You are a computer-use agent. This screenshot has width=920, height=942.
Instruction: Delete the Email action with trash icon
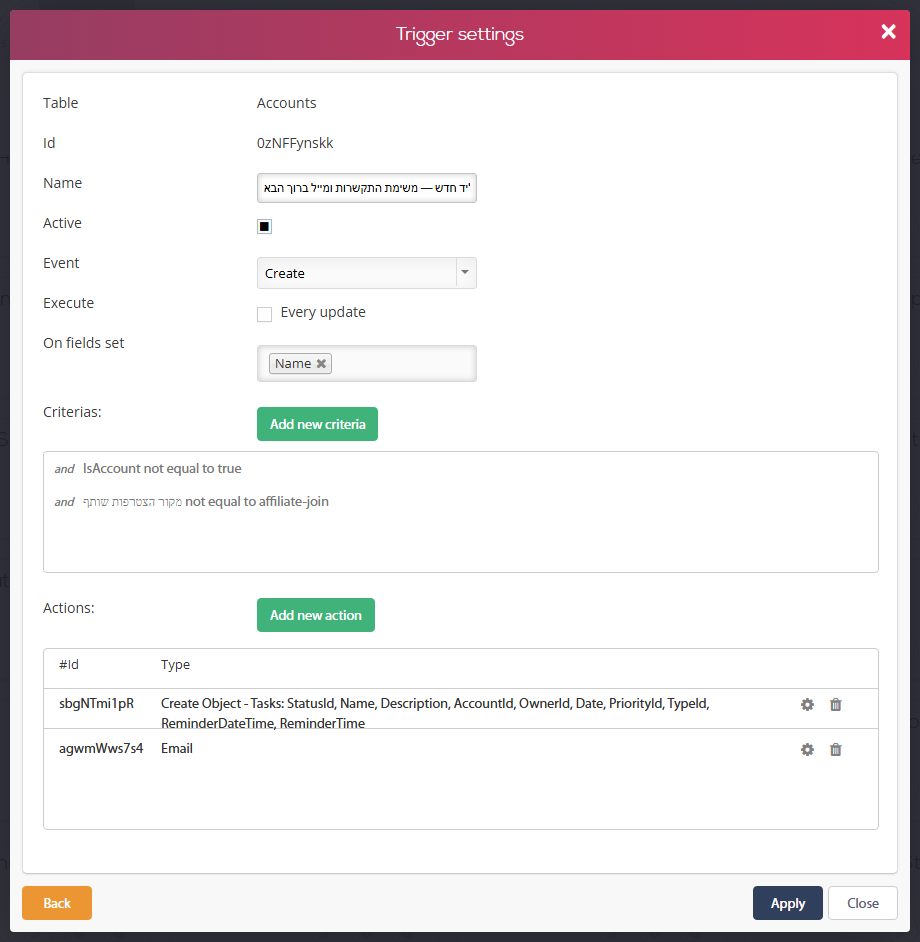tap(835, 749)
